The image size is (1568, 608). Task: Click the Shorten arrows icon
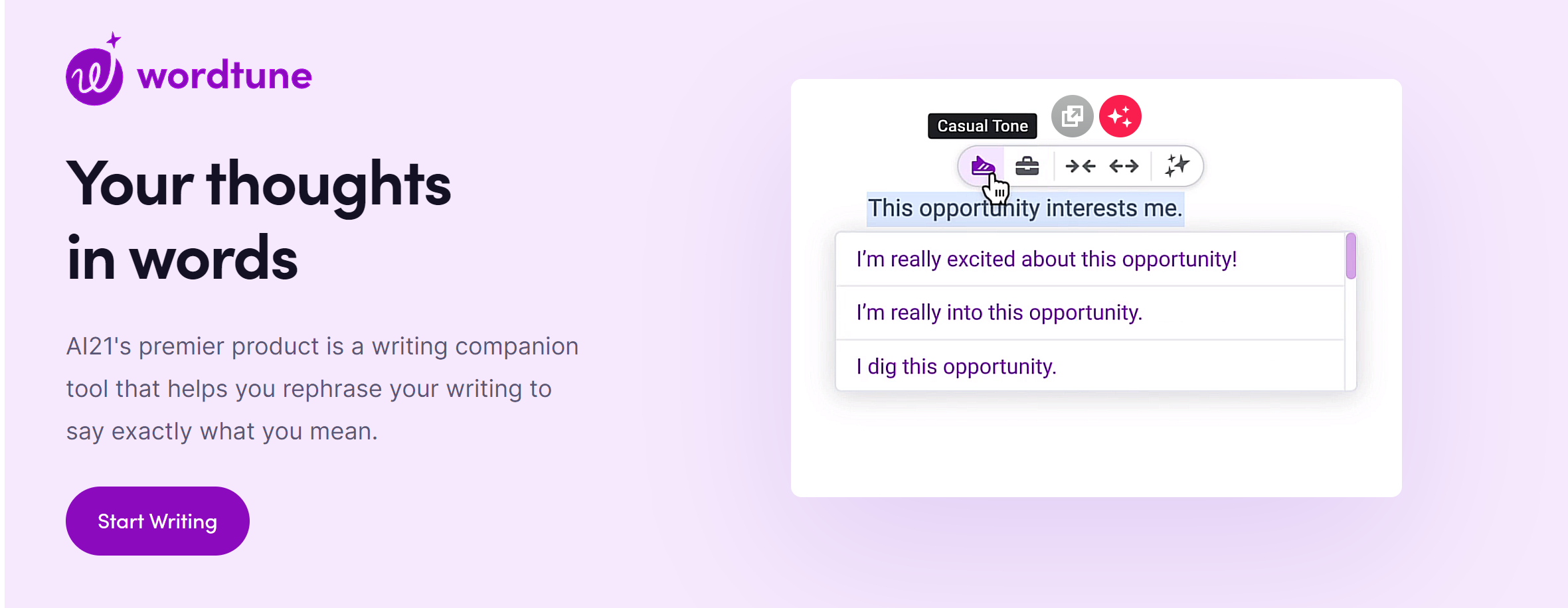pos(1081,166)
